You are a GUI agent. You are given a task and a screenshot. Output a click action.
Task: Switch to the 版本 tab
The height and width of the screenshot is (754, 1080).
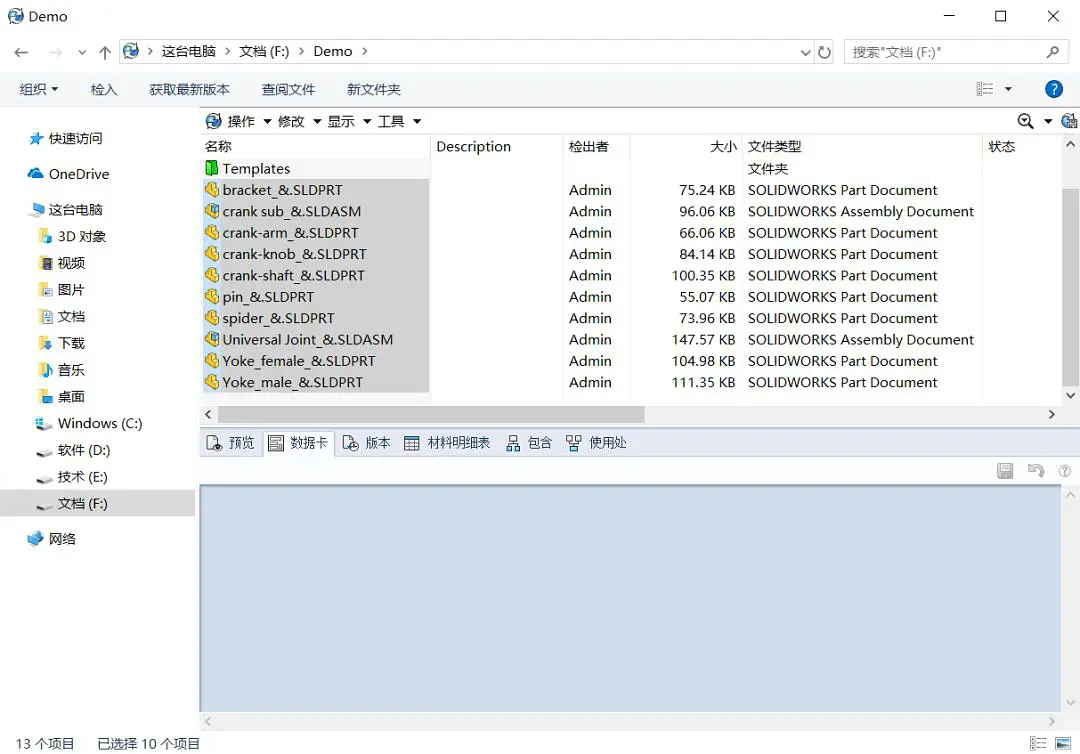coord(366,443)
